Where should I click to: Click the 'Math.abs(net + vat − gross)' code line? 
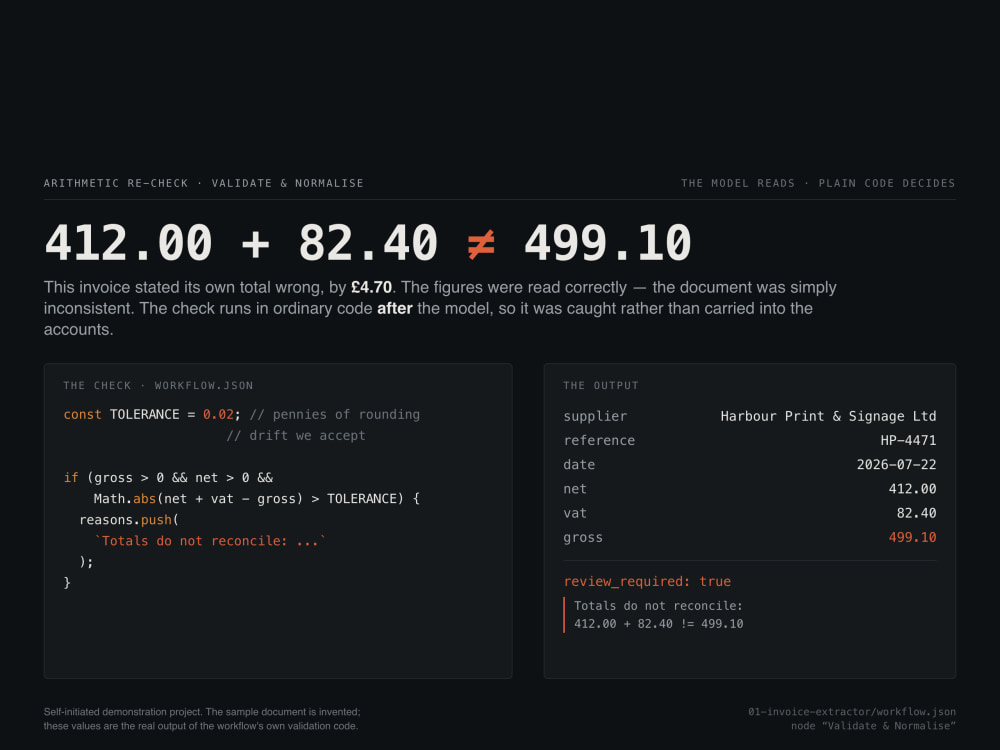(256, 499)
